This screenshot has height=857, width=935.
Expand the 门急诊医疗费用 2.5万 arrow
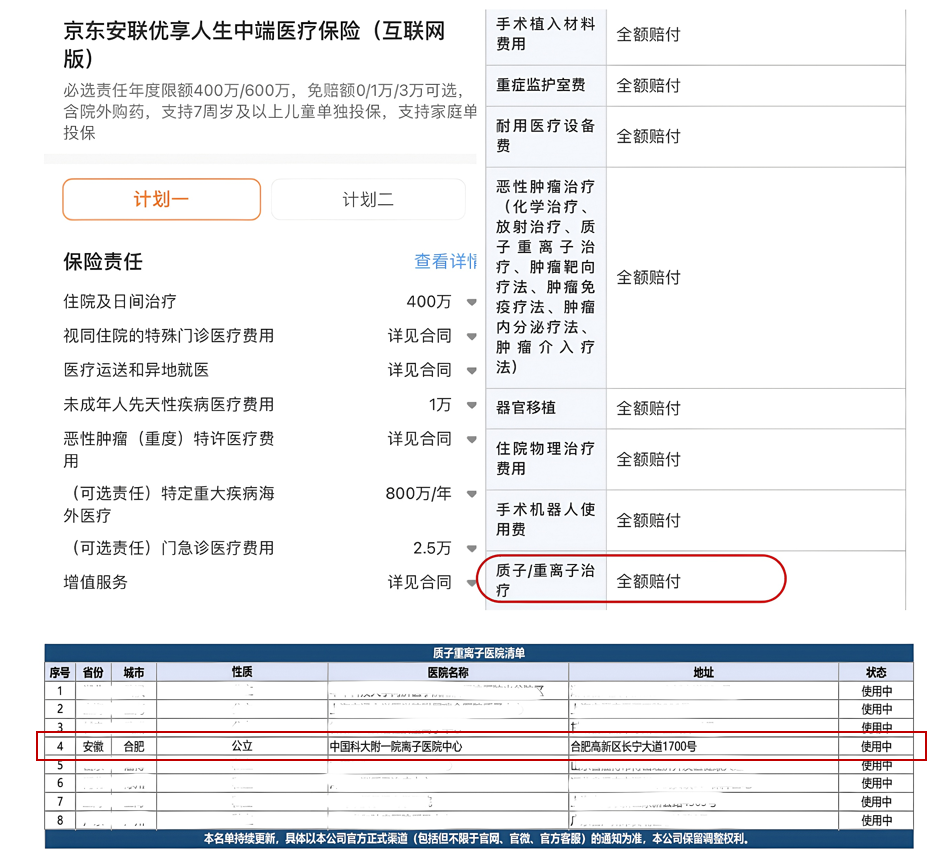[x=471, y=548]
